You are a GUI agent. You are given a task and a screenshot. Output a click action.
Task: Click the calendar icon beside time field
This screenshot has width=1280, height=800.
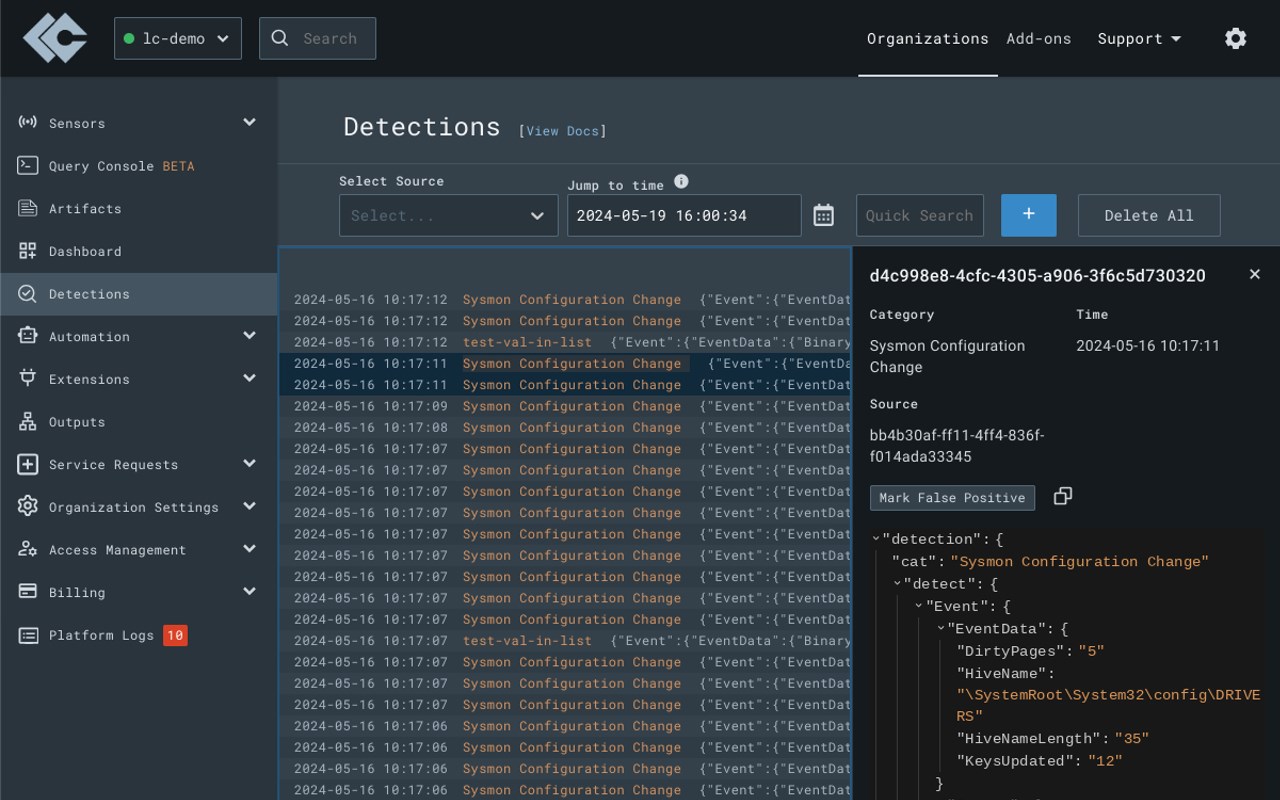click(x=823, y=215)
